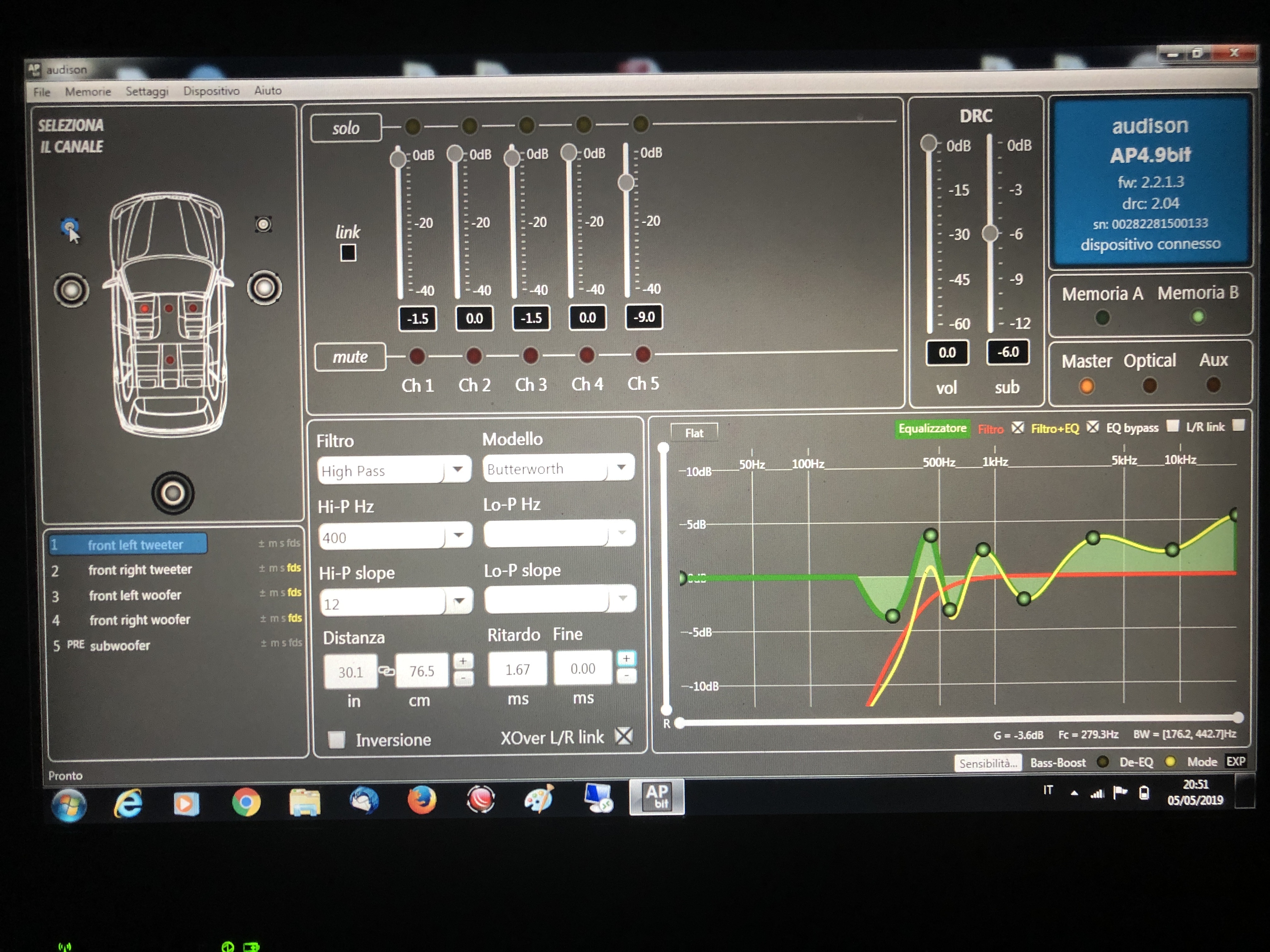Open the Memorie menu
The width and height of the screenshot is (1270, 952).
88,92
